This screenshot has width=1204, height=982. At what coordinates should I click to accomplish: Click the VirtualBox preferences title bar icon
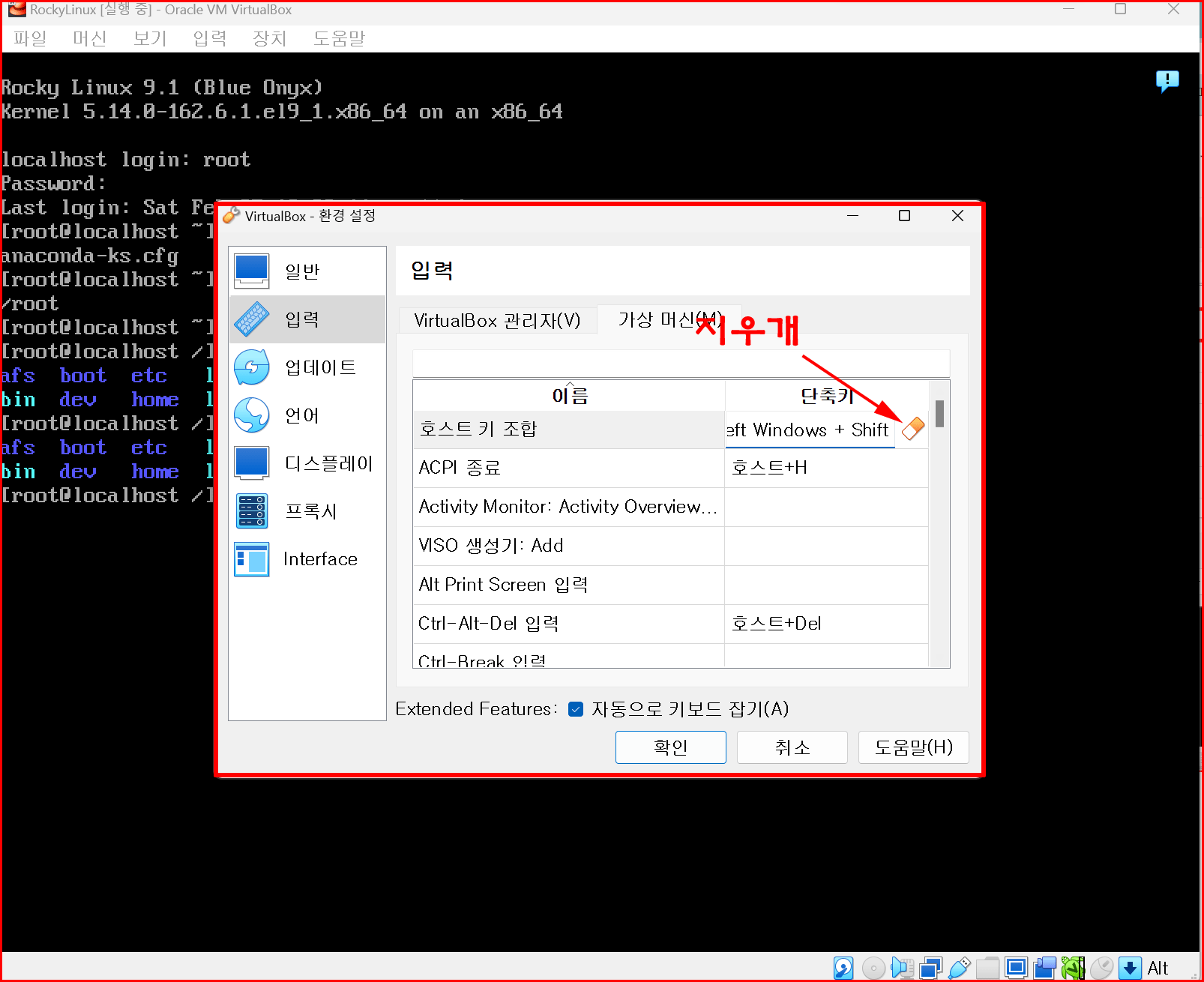231,216
